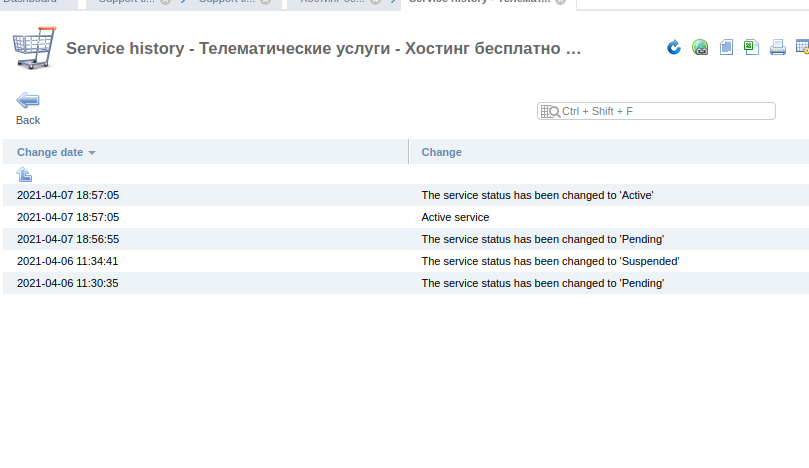Click the page title 'Service history - Телематические услуги'
This screenshot has width=809, height=468.
(x=323, y=49)
